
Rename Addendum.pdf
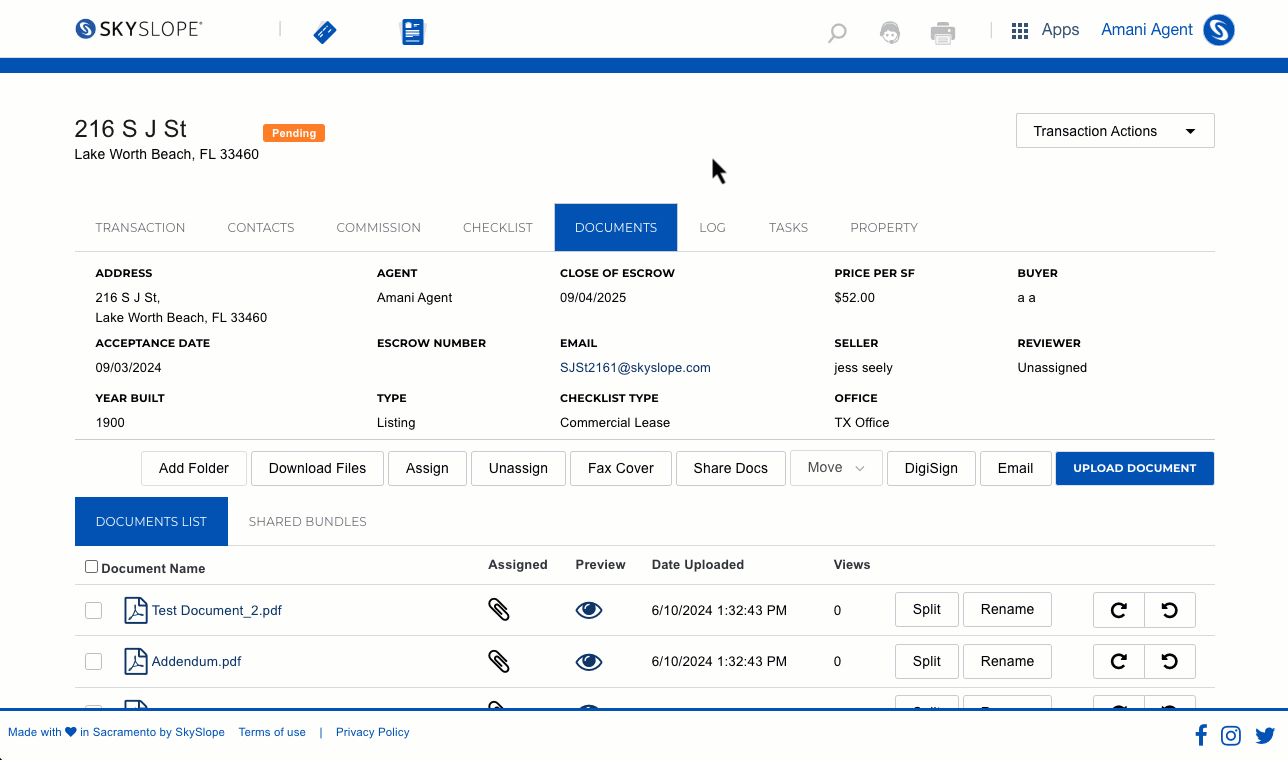(x=1007, y=661)
